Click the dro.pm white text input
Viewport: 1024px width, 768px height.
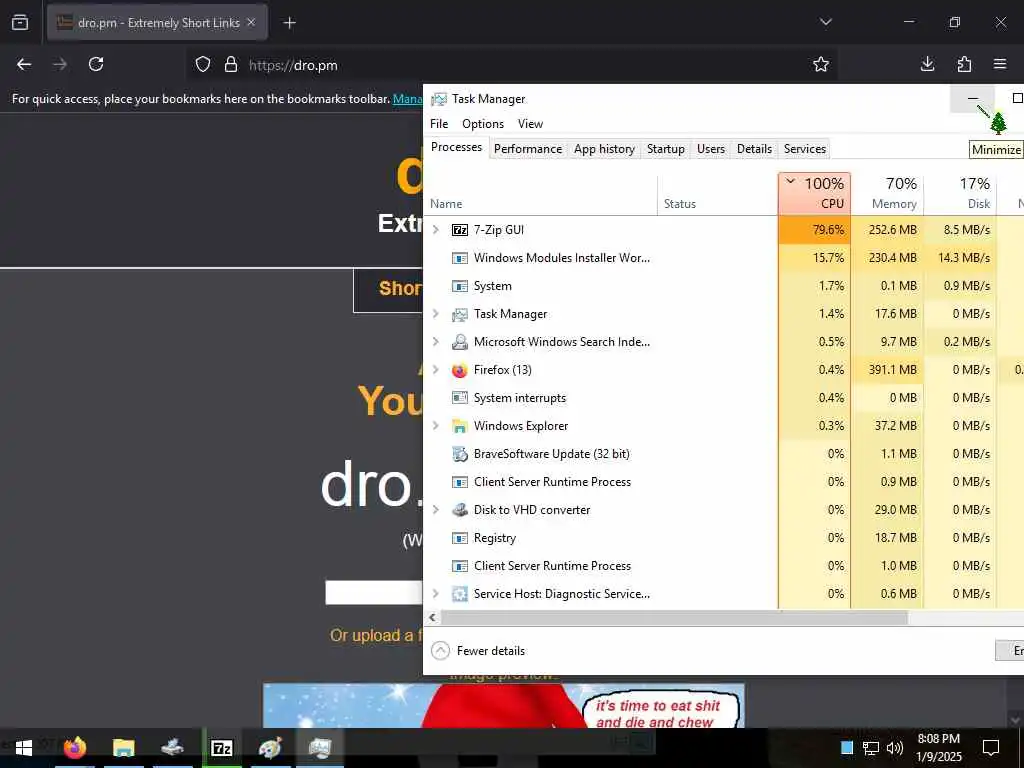coord(374,593)
